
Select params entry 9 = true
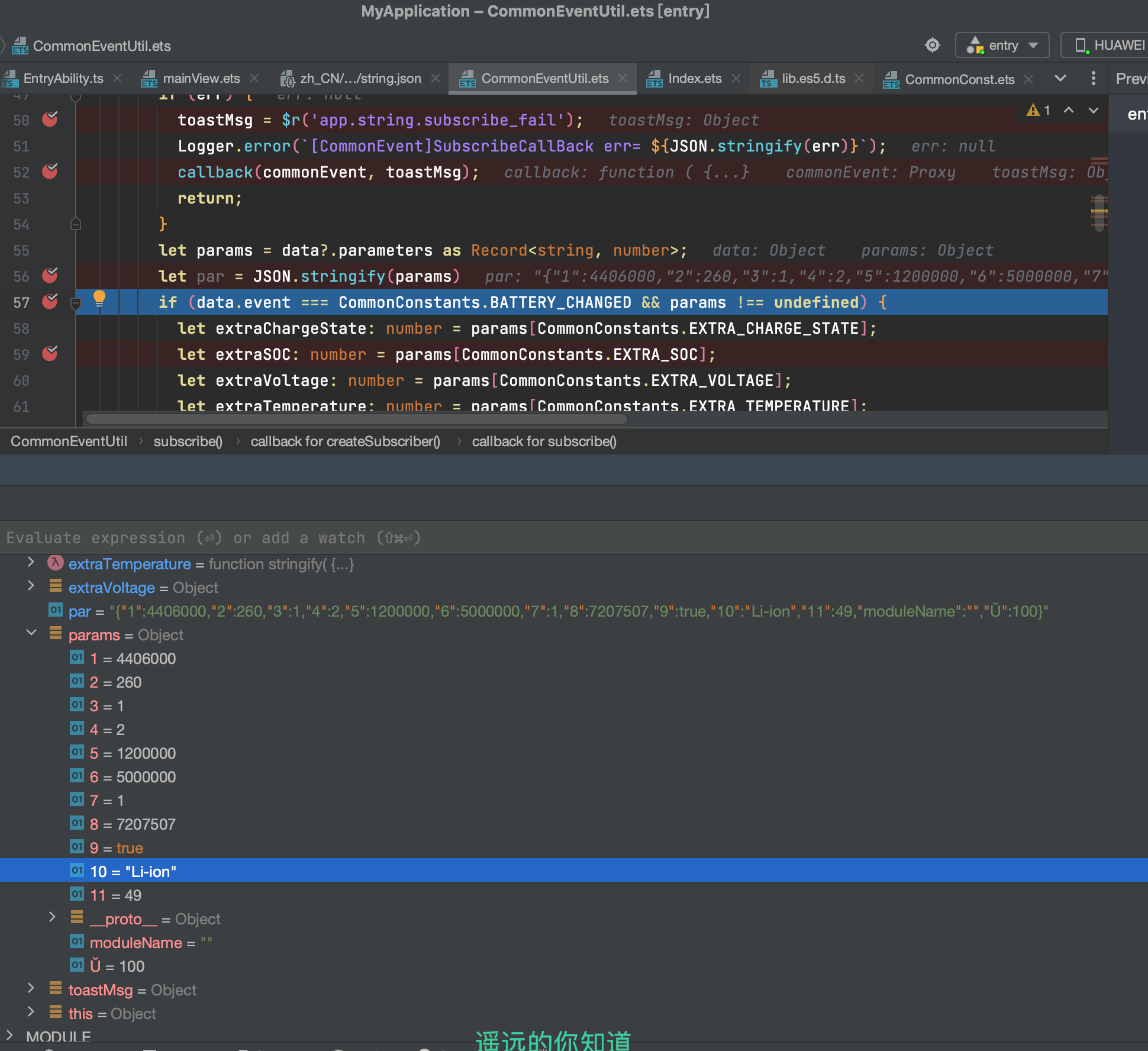coord(574,848)
